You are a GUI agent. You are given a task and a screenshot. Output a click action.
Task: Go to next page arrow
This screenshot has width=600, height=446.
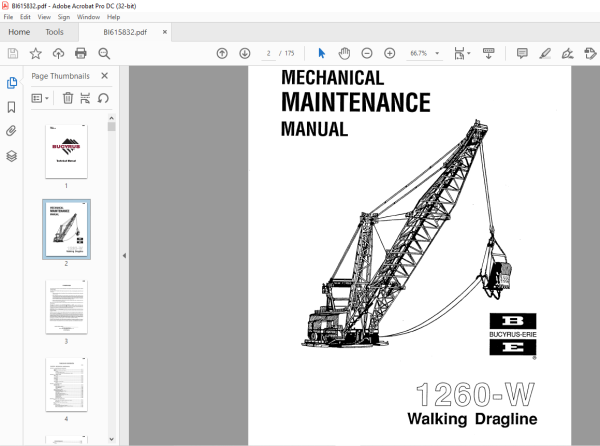(245, 53)
